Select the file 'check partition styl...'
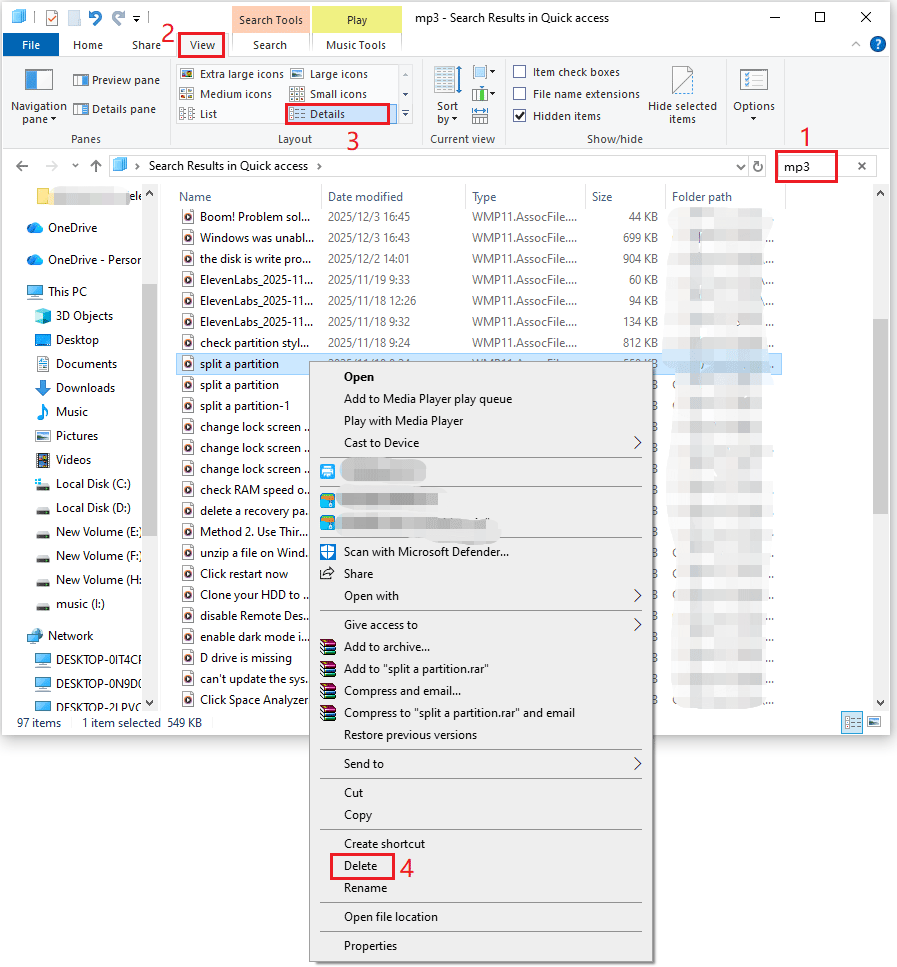The width and height of the screenshot is (897, 967). [x=254, y=343]
